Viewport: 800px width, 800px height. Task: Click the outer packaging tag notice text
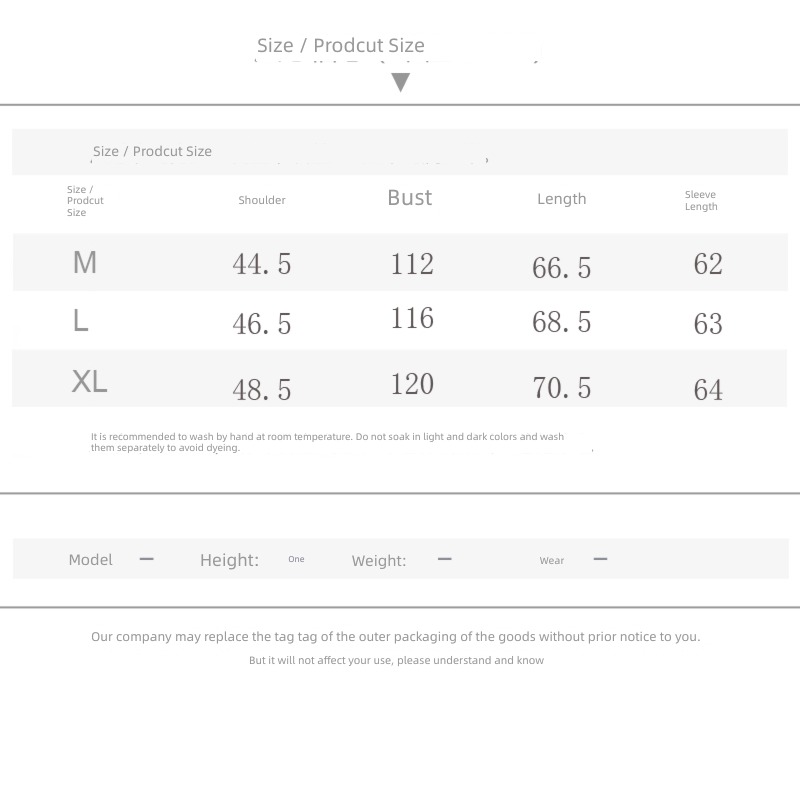tap(395, 637)
